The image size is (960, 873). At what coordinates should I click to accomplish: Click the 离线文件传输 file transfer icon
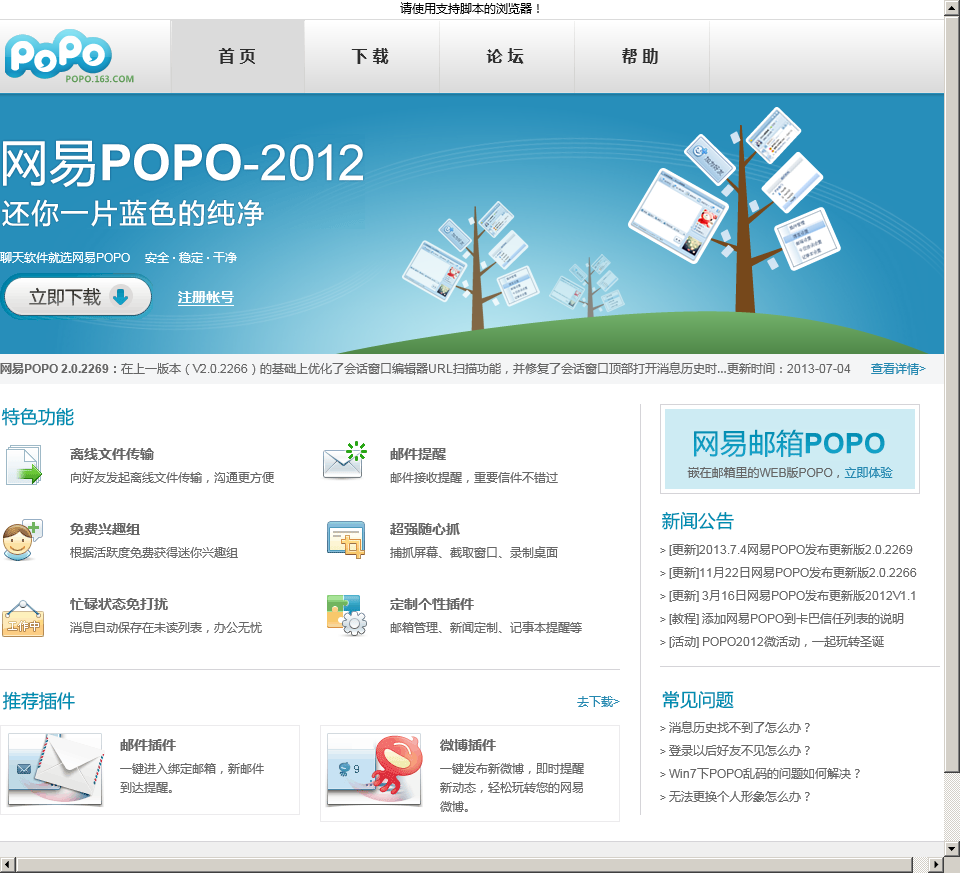click(x=24, y=465)
